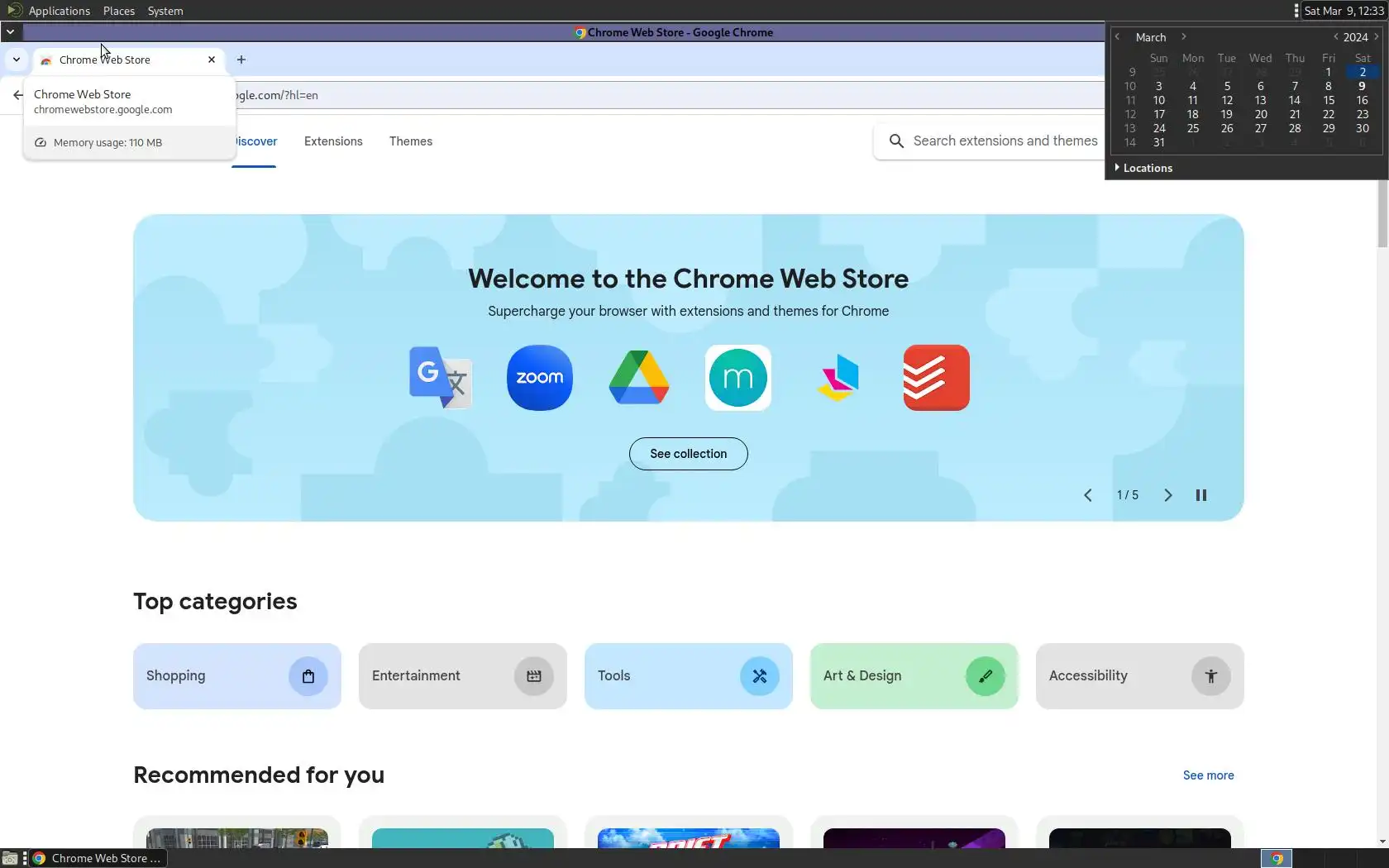Show previous carousel slide

(x=1088, y=495)
